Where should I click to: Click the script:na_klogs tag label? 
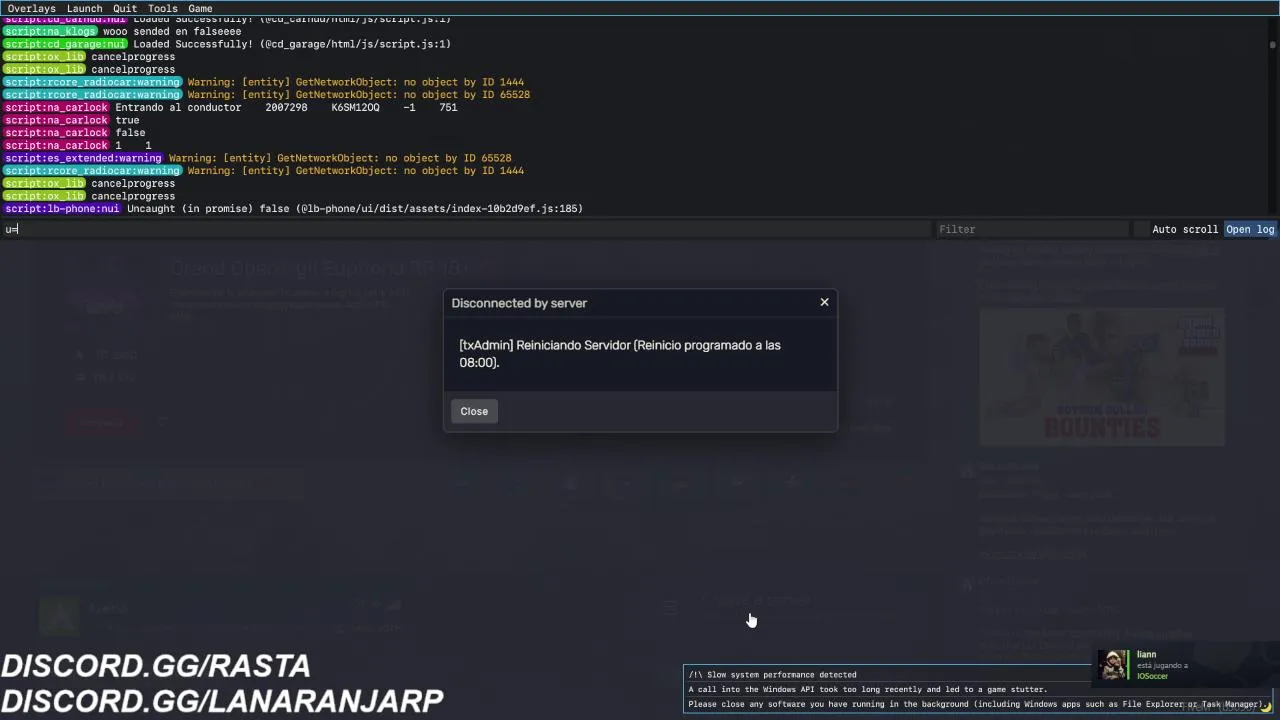[50, 31]
